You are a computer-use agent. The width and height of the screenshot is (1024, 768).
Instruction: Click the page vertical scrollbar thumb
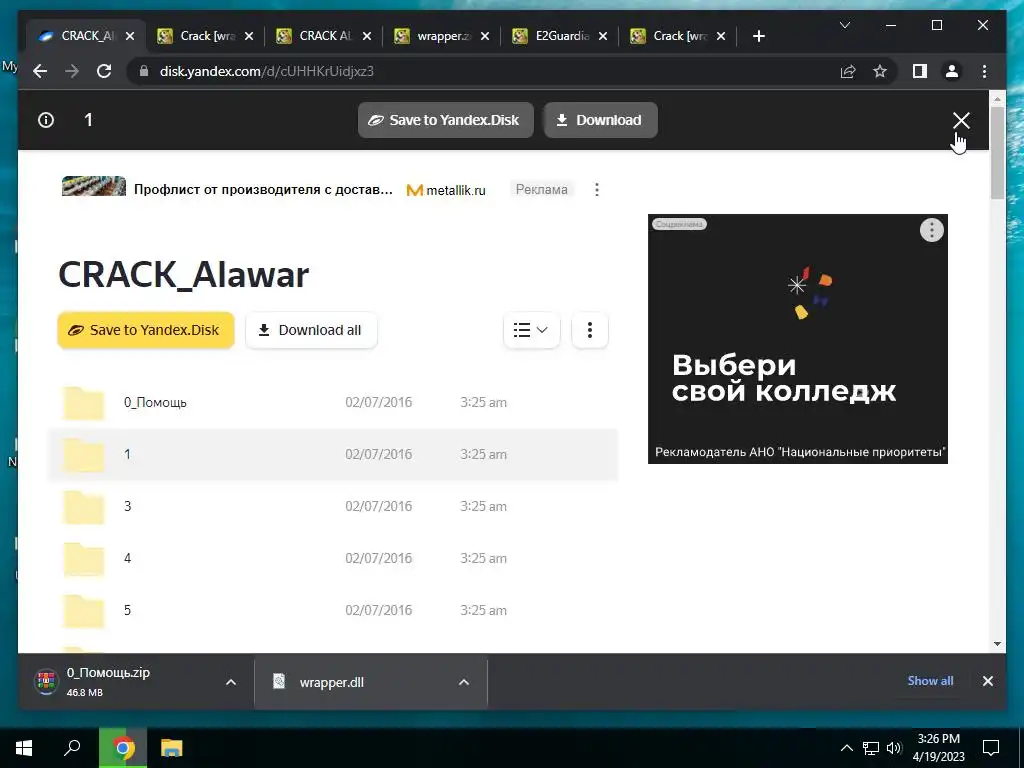997,152
